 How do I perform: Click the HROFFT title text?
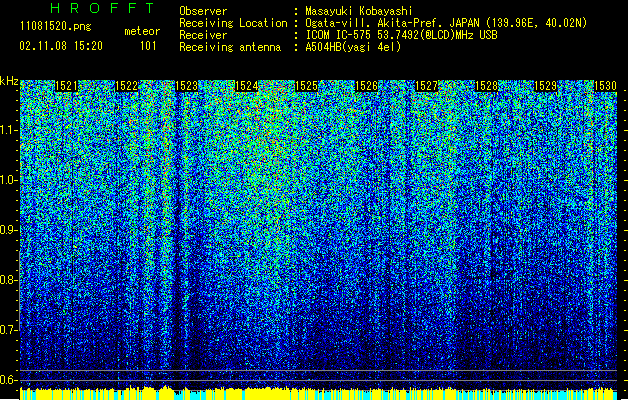[x=103, y=8]
